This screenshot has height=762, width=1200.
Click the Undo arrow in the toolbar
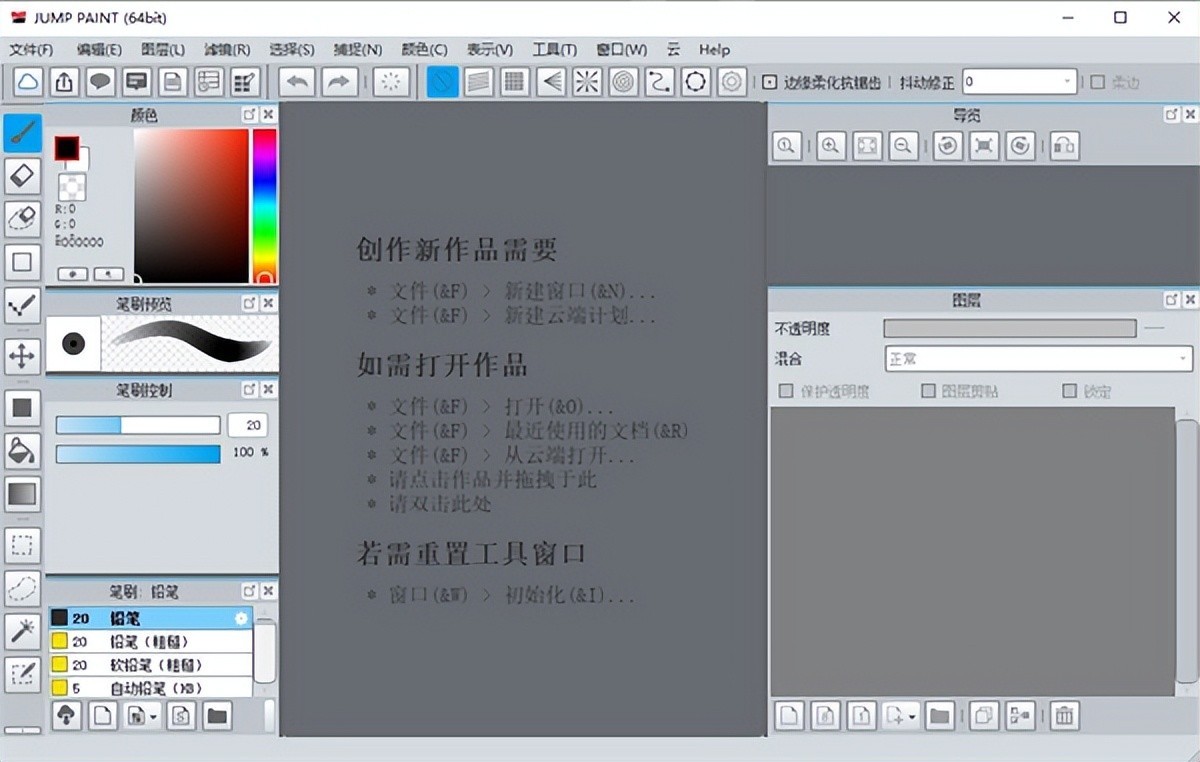point(297,81)
